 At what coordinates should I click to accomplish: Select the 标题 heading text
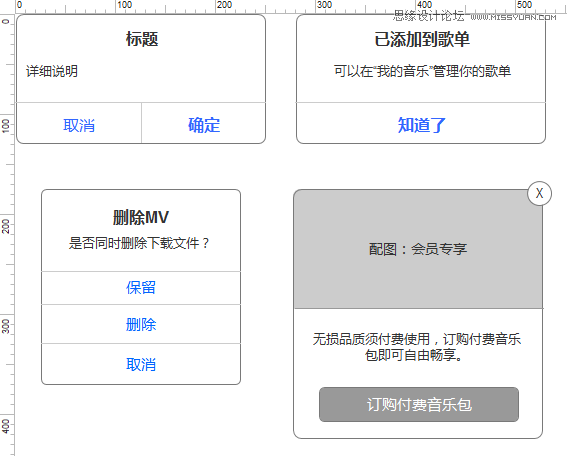[142, 39]
